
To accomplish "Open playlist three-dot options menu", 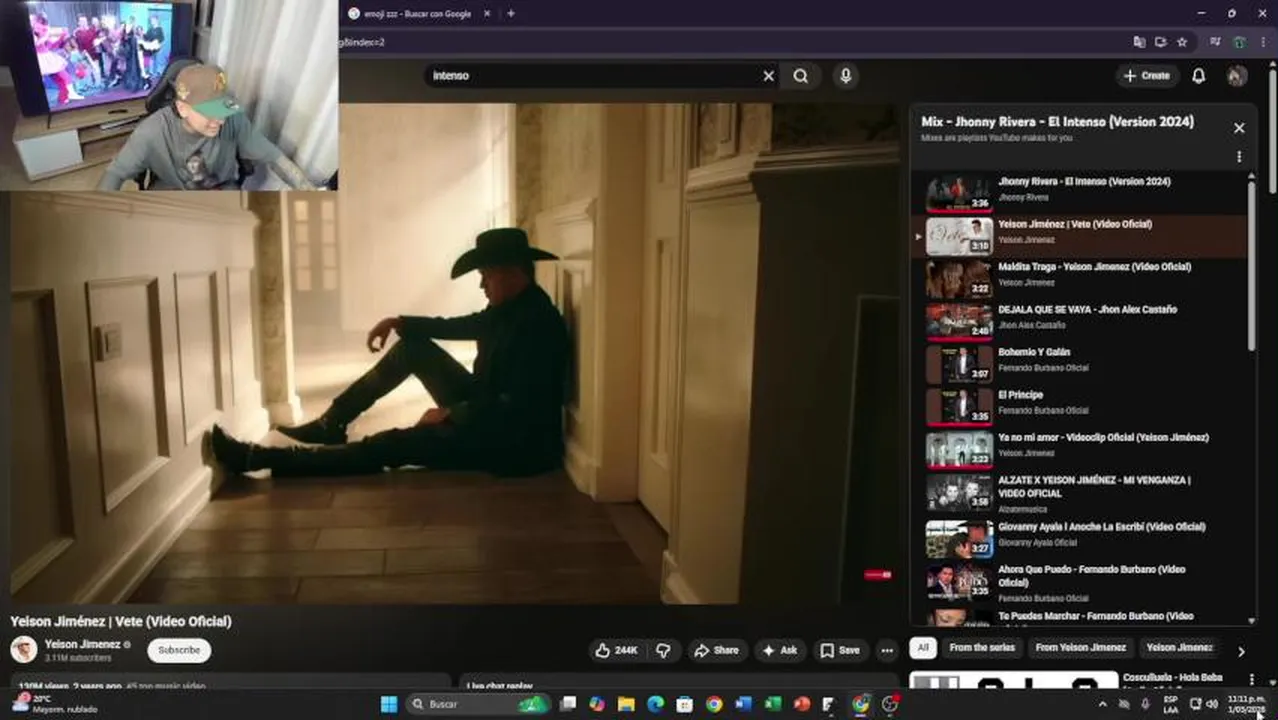I will click(x=1239, y=157).
